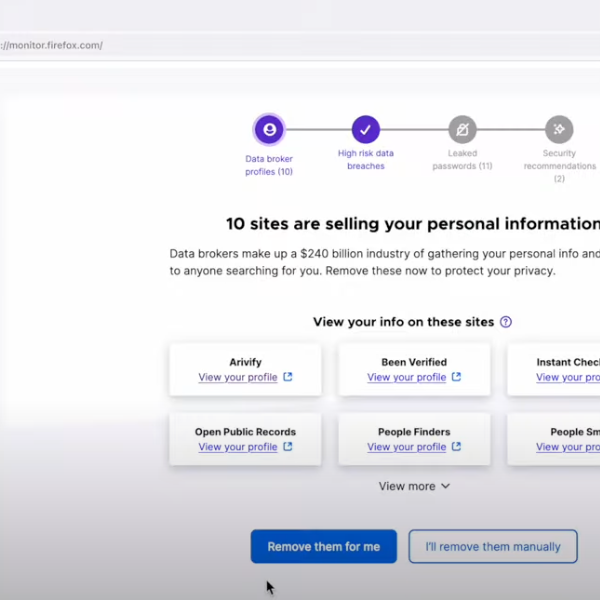Click the monitor.firefox.com address bar
The width and height of the screenshot is (600, 600).
click(x=300, y=45)
